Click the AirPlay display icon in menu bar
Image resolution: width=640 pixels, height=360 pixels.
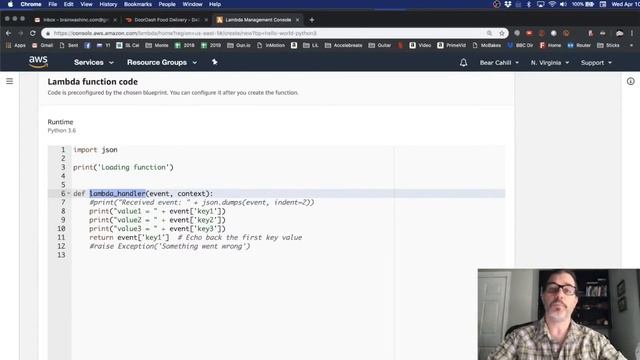(540, 4)
